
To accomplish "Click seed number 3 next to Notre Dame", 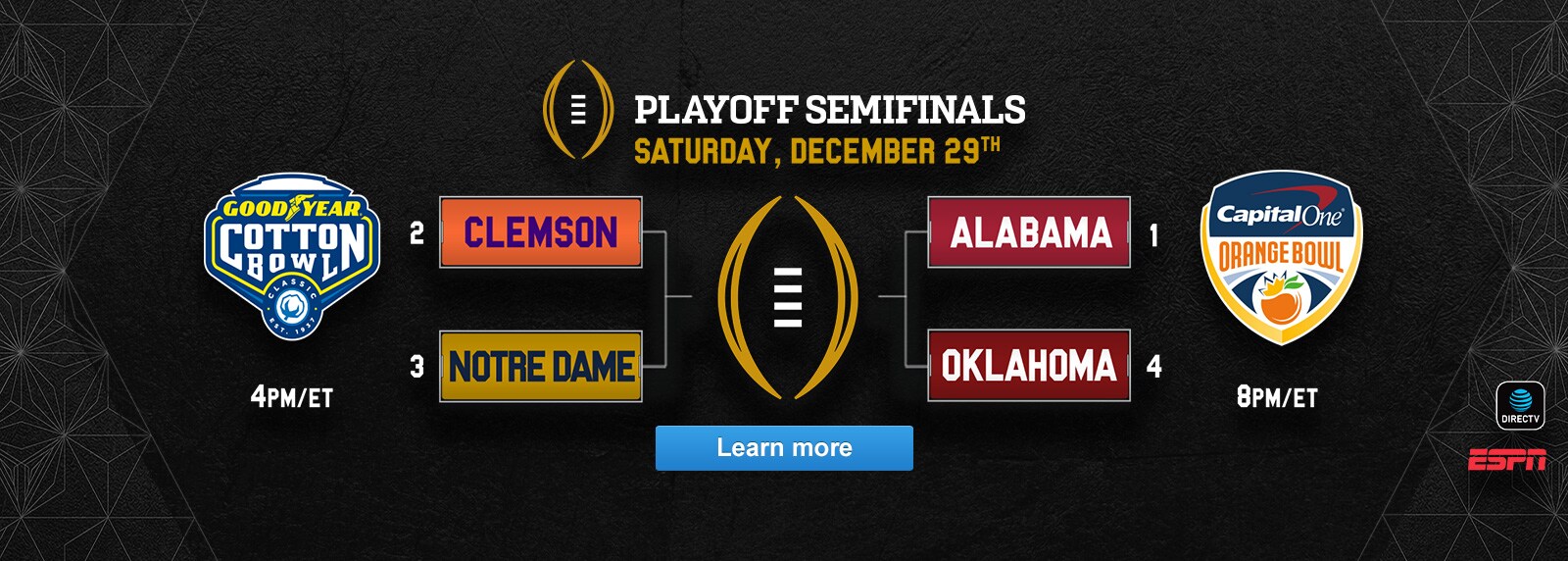I will (416, 367).
